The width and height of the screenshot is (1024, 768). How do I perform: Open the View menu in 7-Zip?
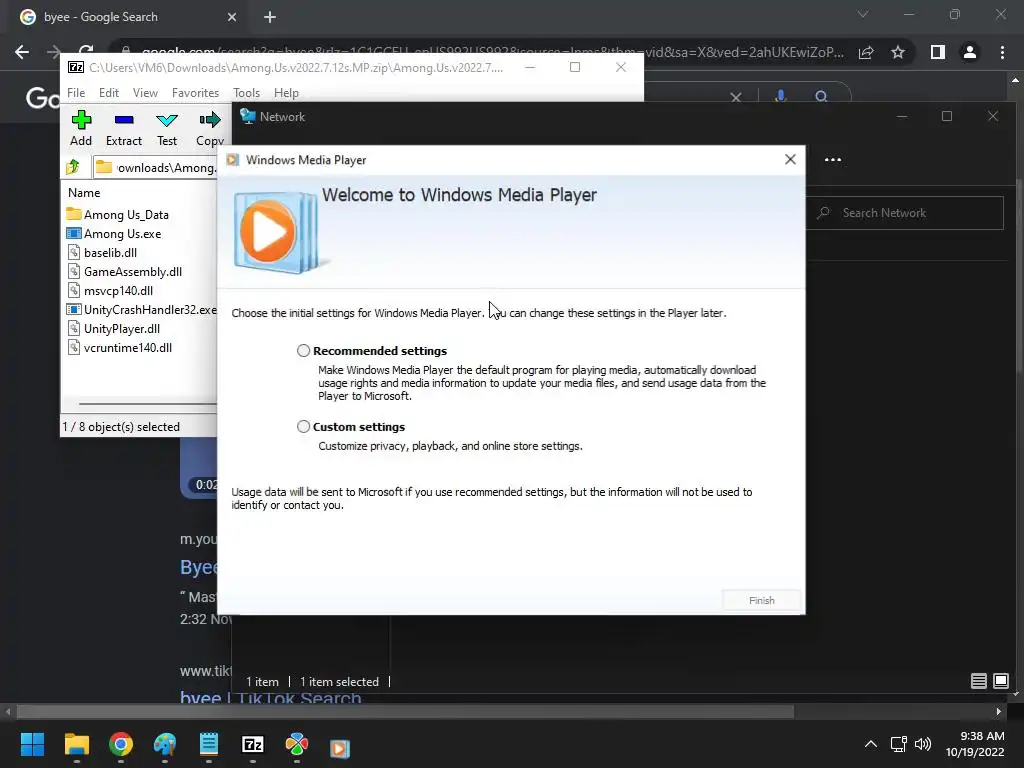[145, 93]
